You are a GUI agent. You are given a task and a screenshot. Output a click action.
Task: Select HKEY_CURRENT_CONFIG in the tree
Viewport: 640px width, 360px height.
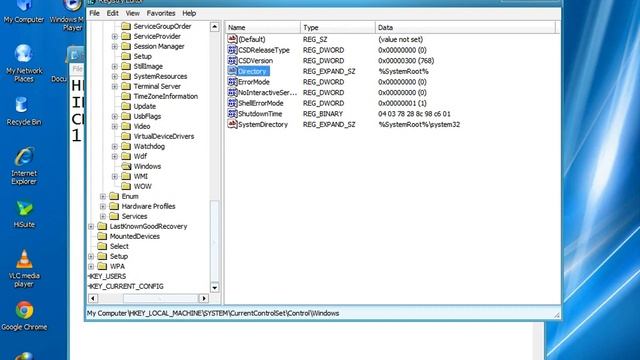pyautogui.click(x=126, y=287)
